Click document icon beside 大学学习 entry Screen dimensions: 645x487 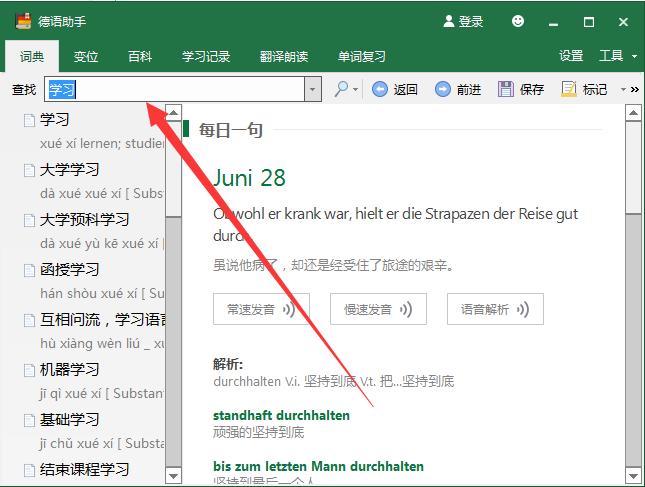click(29, 170)
